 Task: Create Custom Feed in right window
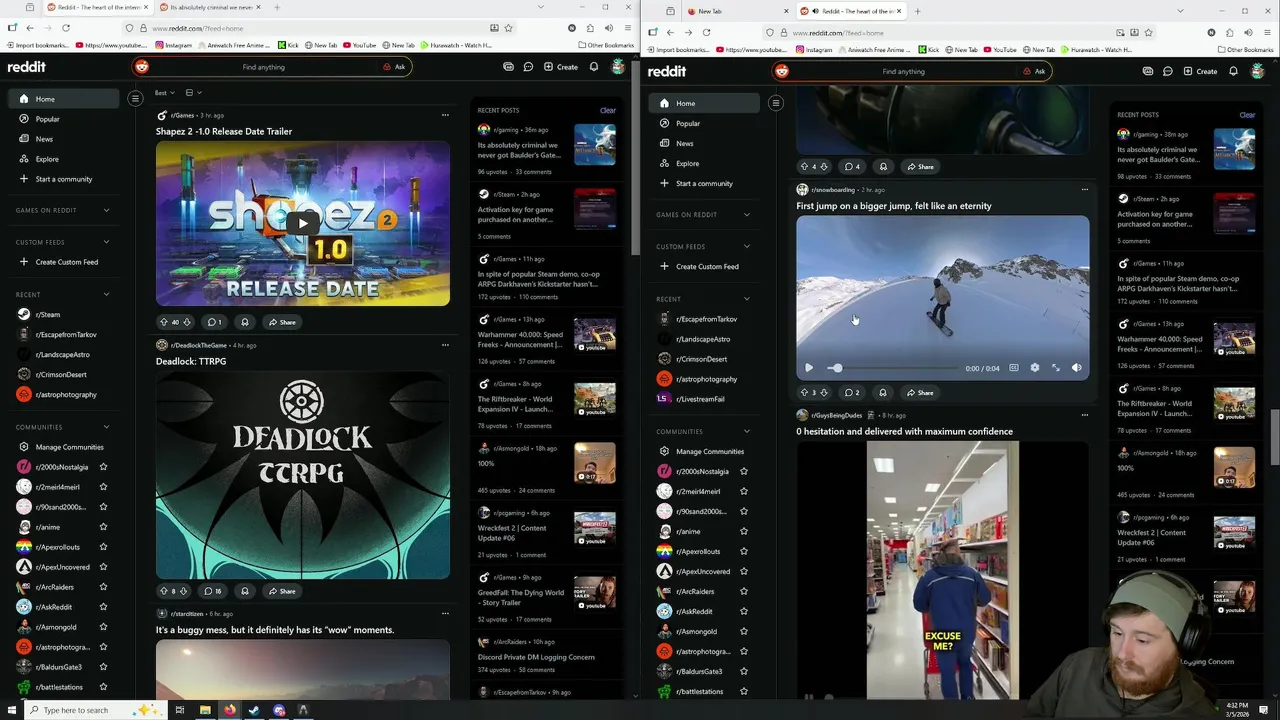coord(706,267)
